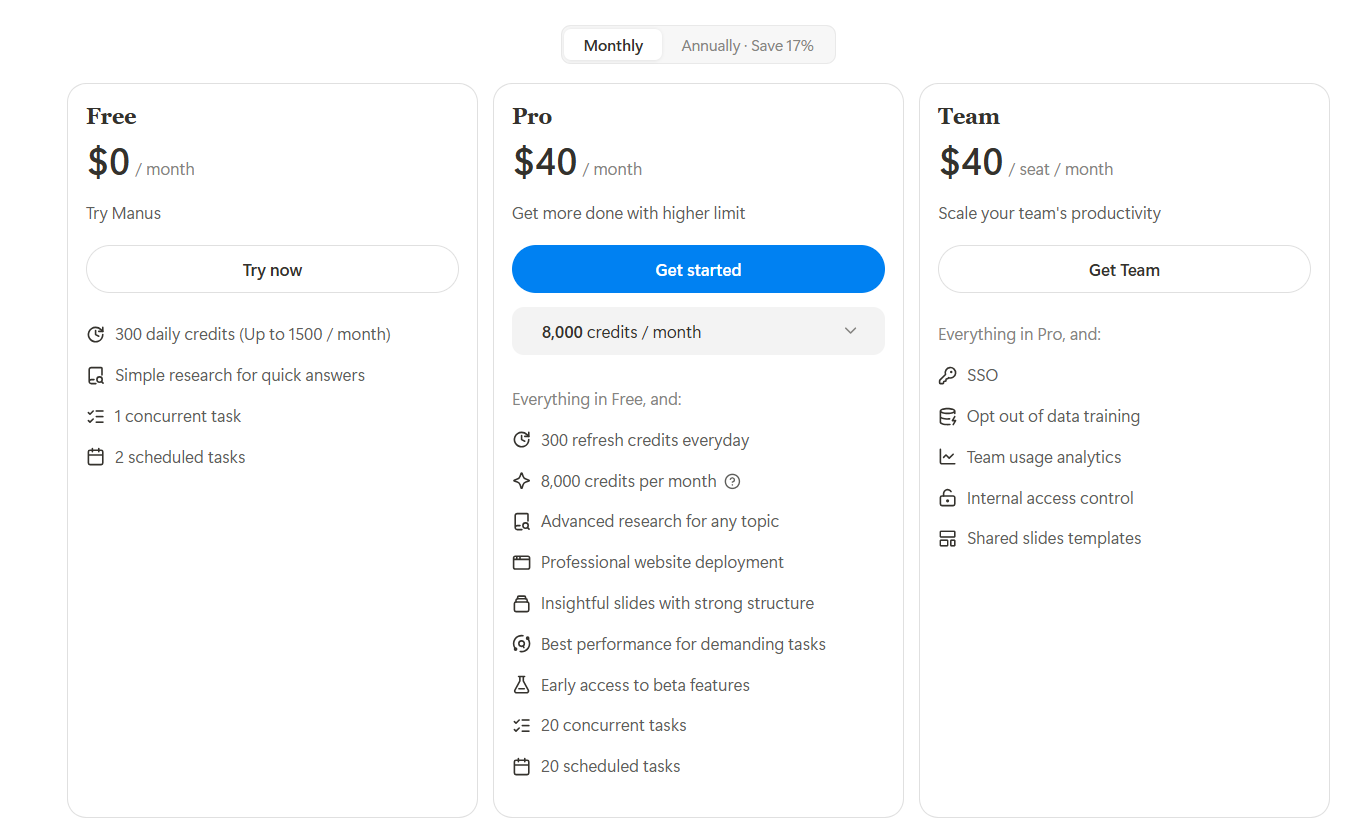This screenshot has height=836, width=1368.
Task: Click the help circle next to '8,000 credits per month'
Action: [x=732, y=481]
